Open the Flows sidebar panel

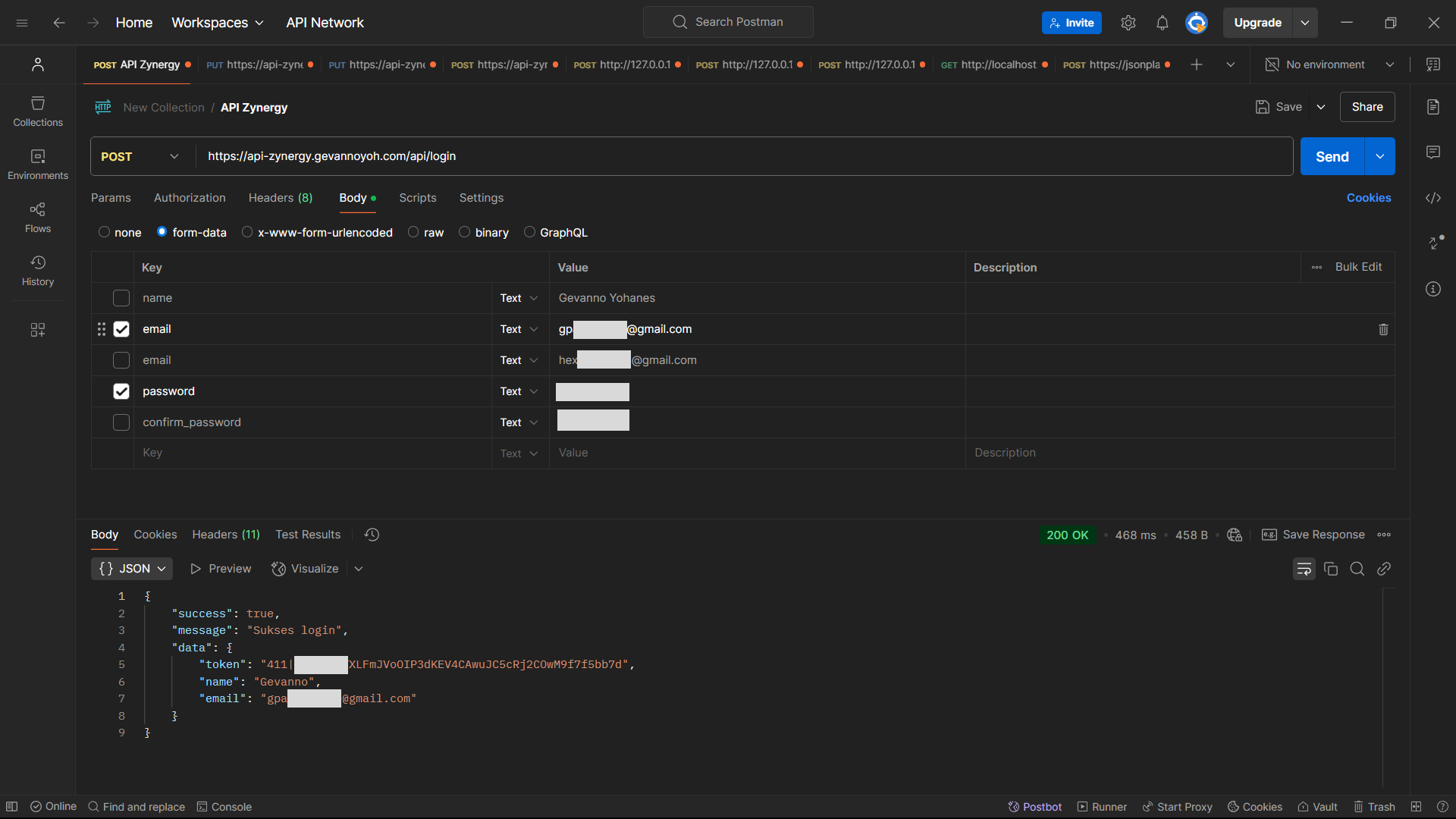pyautogui.click(x=38, y=217)
